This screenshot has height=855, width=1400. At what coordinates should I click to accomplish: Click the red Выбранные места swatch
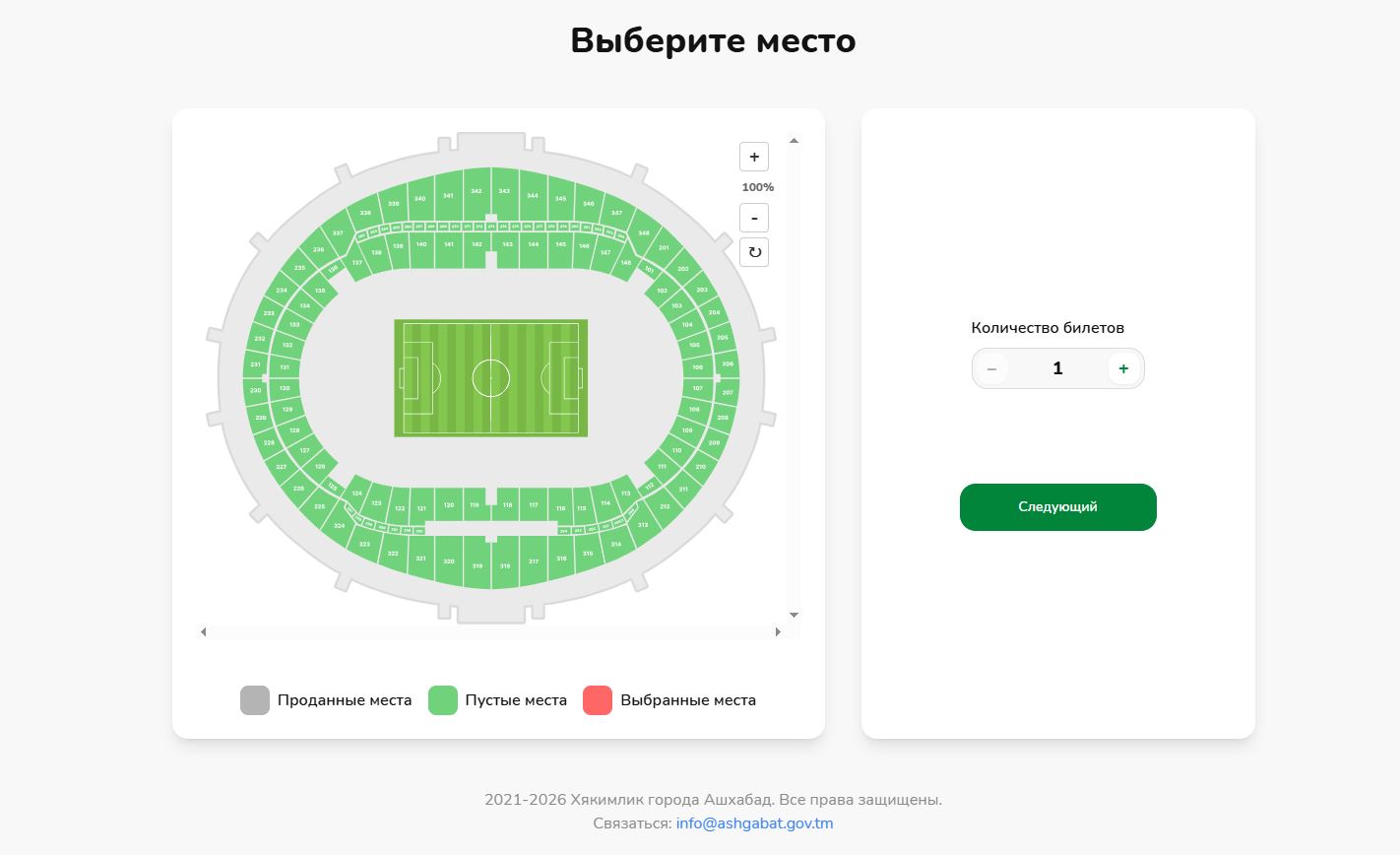pos(598,700)
